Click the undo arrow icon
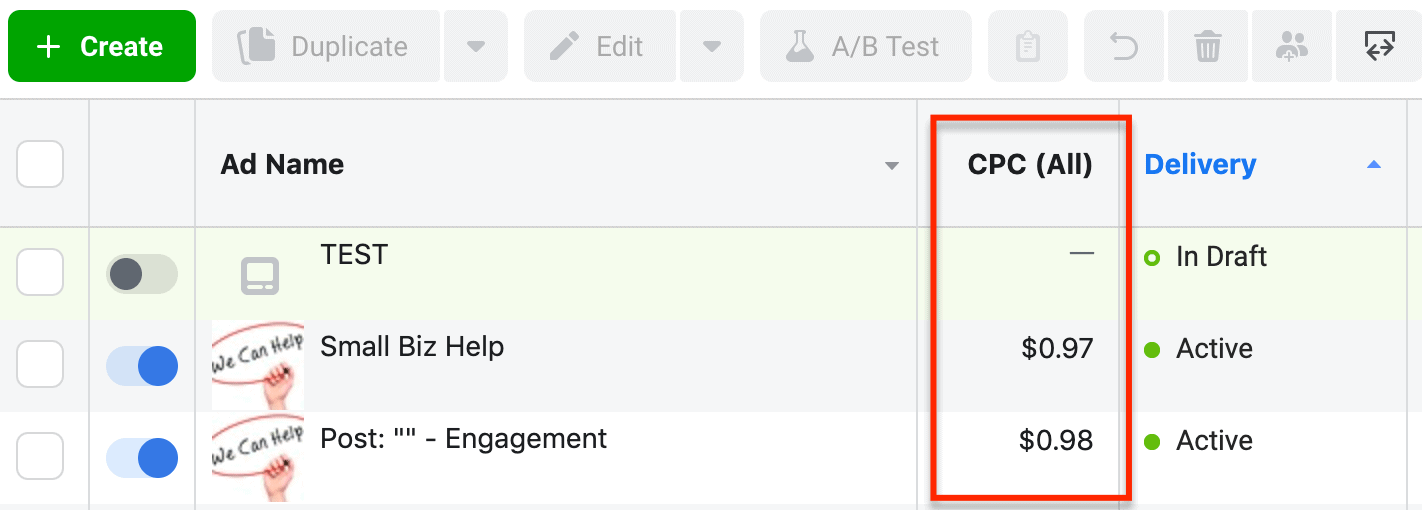This screenshot has height=510, width=1422. [x=1124, y=46]
